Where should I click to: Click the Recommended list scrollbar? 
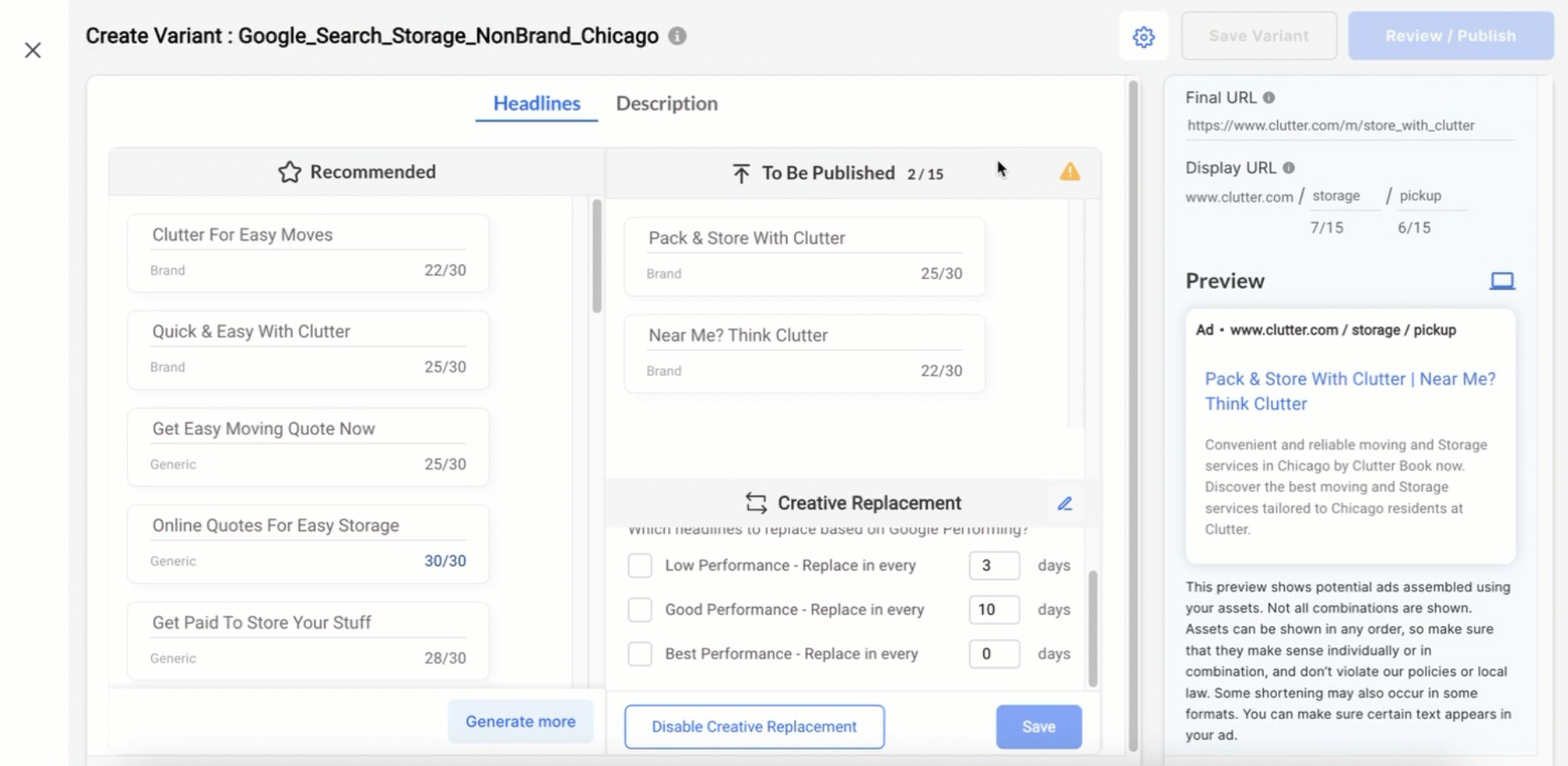click(x=597, y=256)
